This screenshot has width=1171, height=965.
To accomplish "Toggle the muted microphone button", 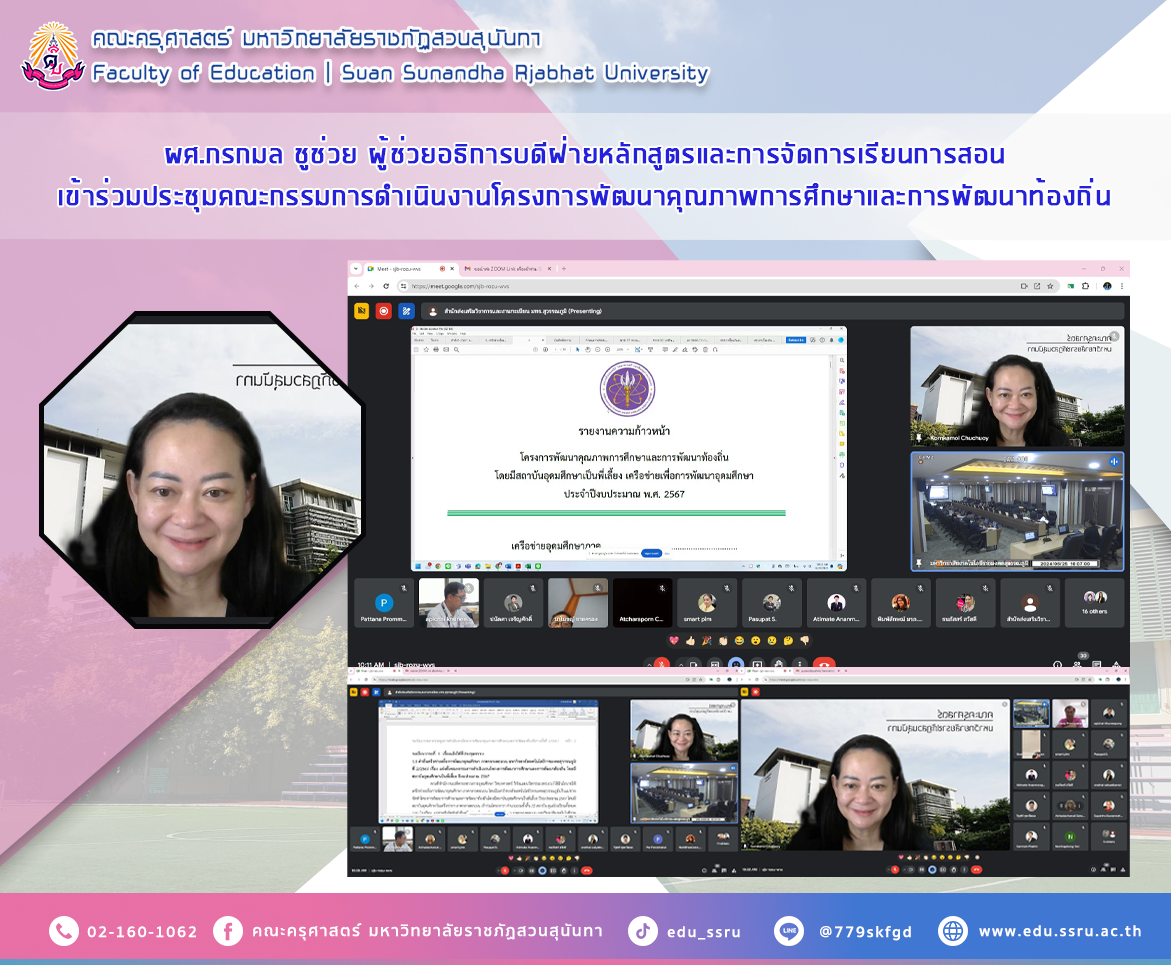I will [660, 664].
